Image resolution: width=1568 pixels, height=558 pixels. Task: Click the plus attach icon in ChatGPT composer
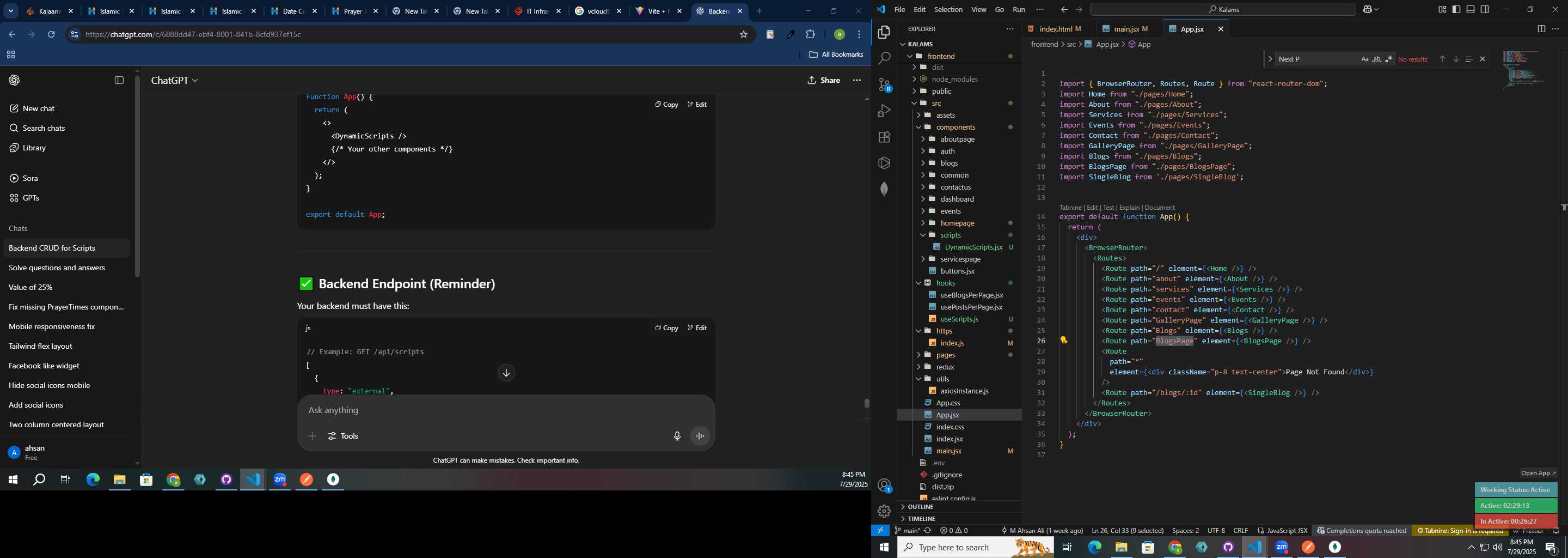[313, 436]
